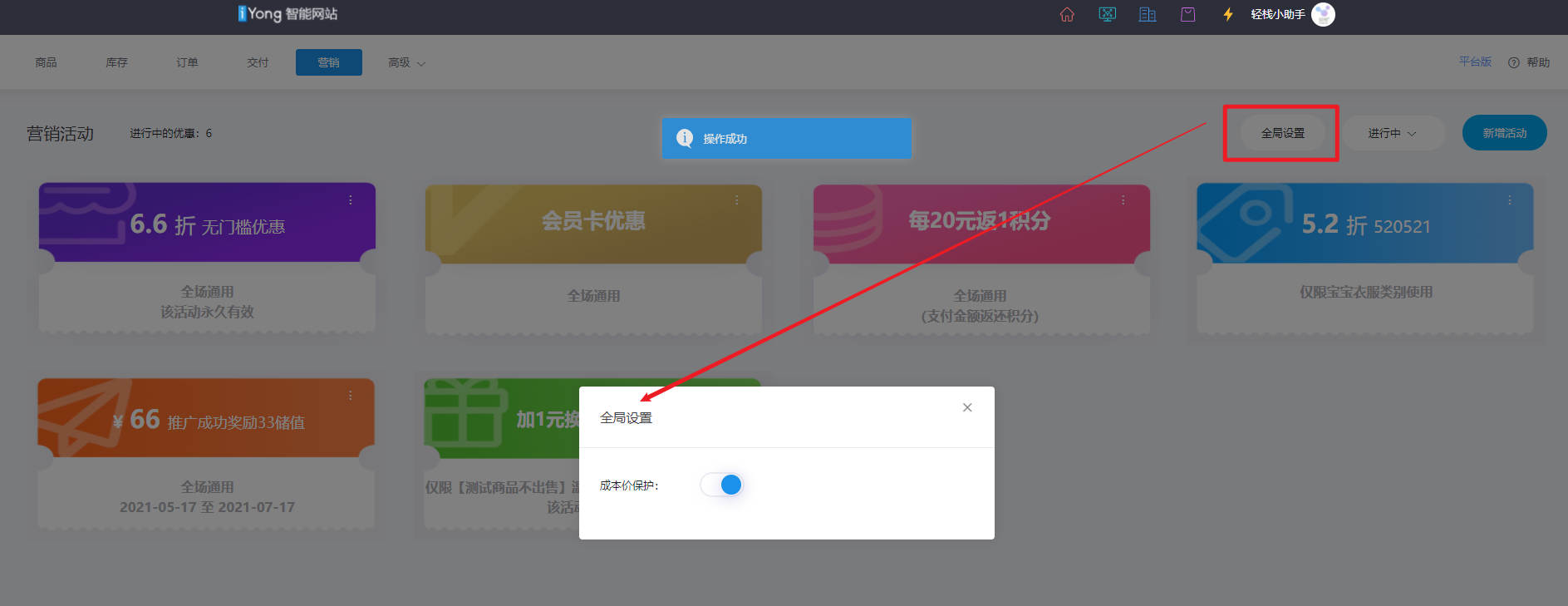1568x606 pixels.
Task: Open the 商品 tab
Action: pyautogui.click(x=47, y=62)
